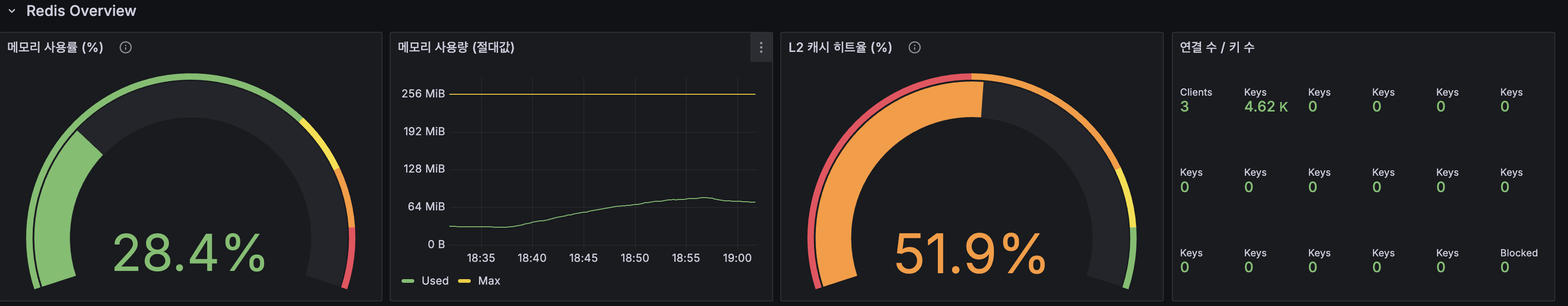Click the Redis Overview row title

coord(81,11)
